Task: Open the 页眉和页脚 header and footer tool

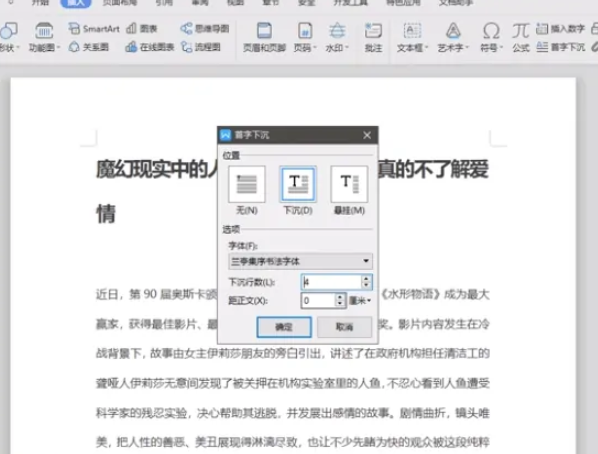Action: (264, 37)
